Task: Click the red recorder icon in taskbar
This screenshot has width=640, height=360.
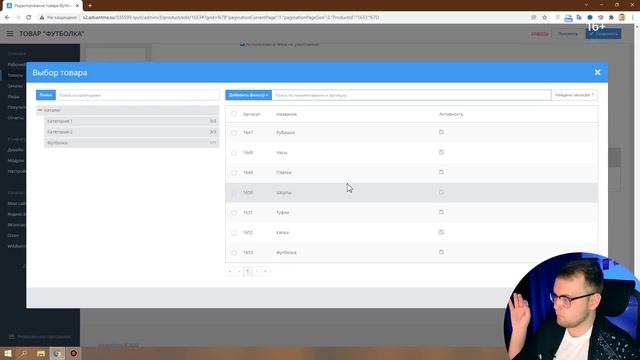Action: (73, 353)
